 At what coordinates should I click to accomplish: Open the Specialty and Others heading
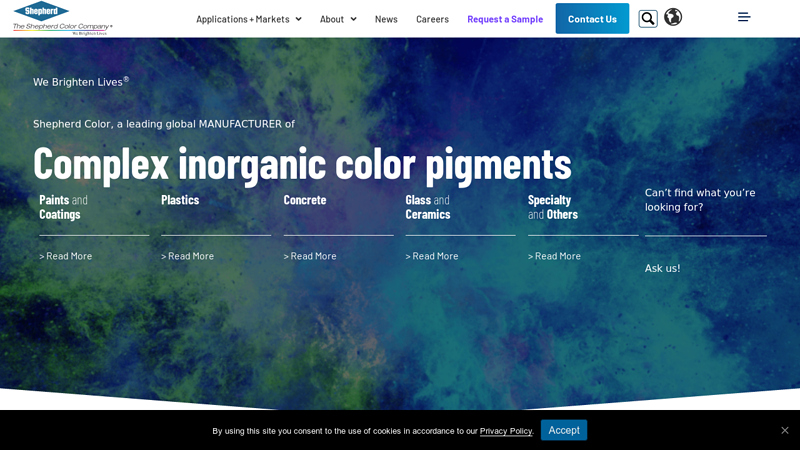[x=553, y=207]
